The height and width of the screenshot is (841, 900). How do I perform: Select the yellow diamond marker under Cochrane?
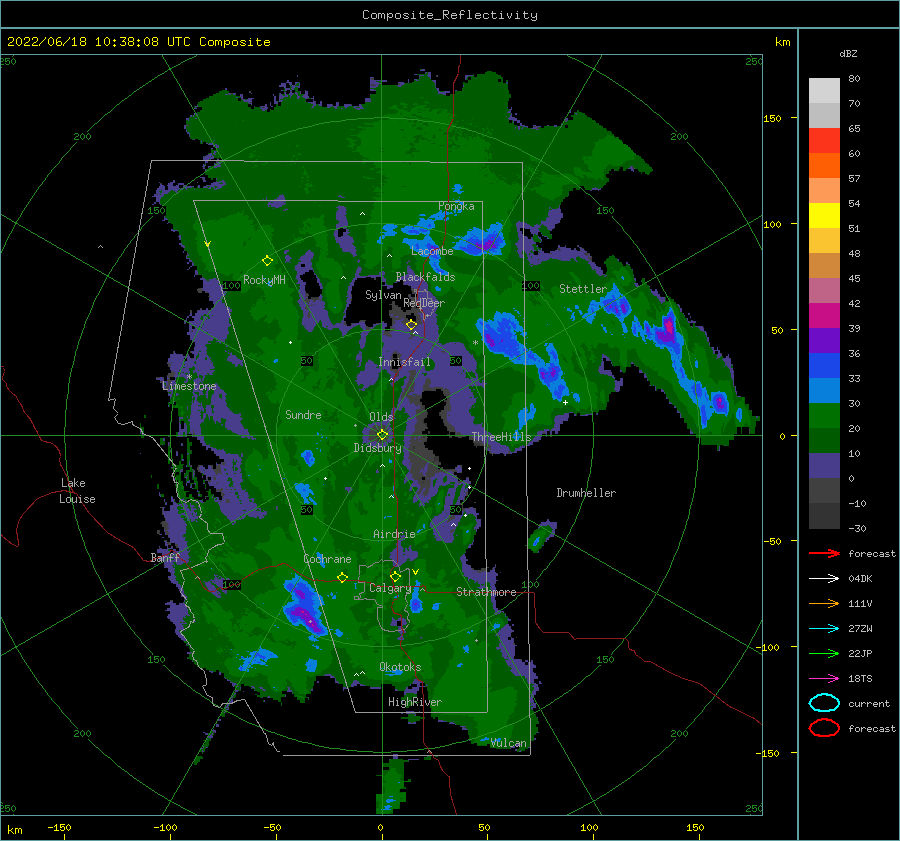[342, 577]
